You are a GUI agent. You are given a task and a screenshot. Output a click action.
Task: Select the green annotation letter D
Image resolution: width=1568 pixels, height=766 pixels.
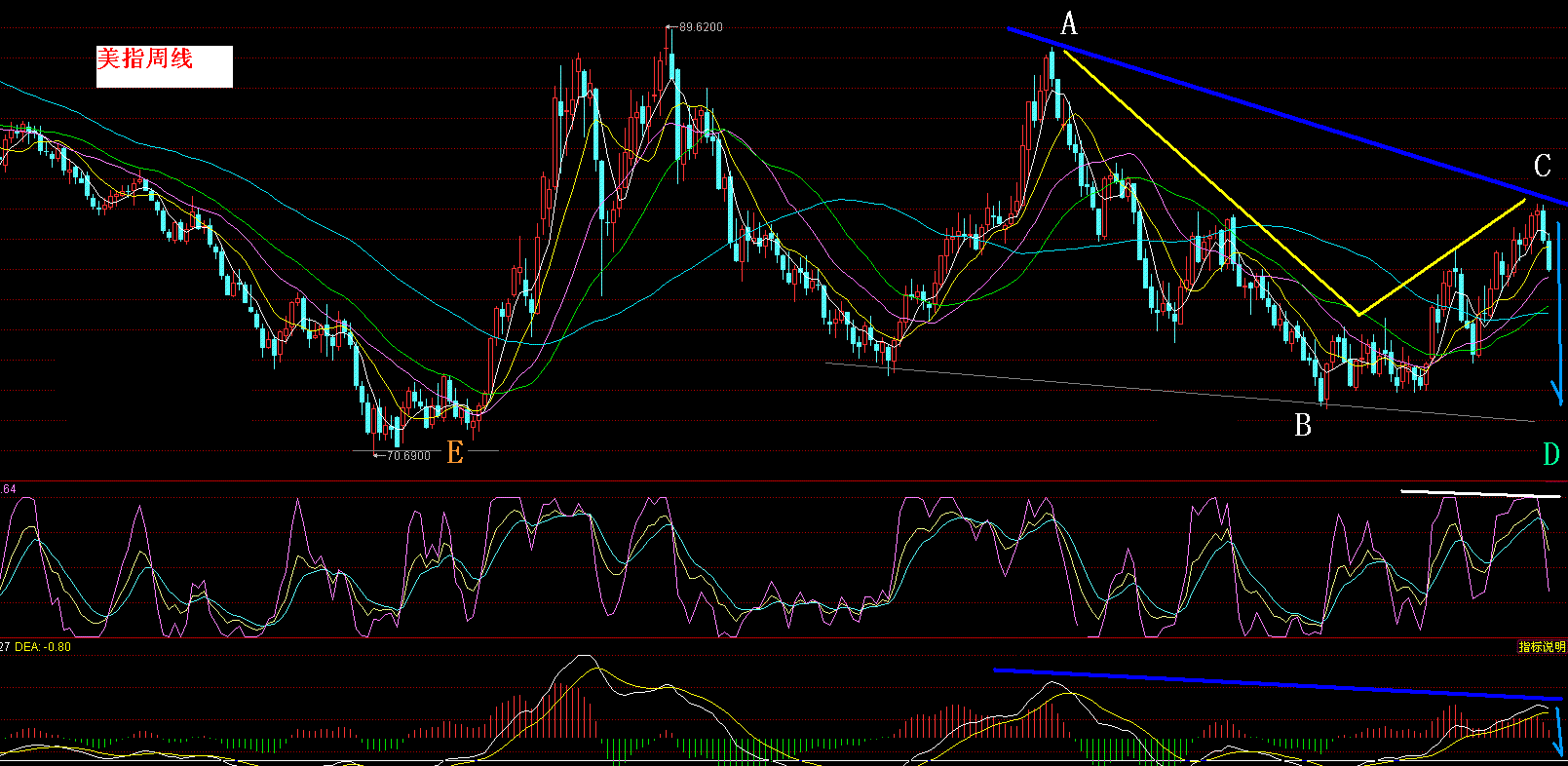click(1551, 454)
